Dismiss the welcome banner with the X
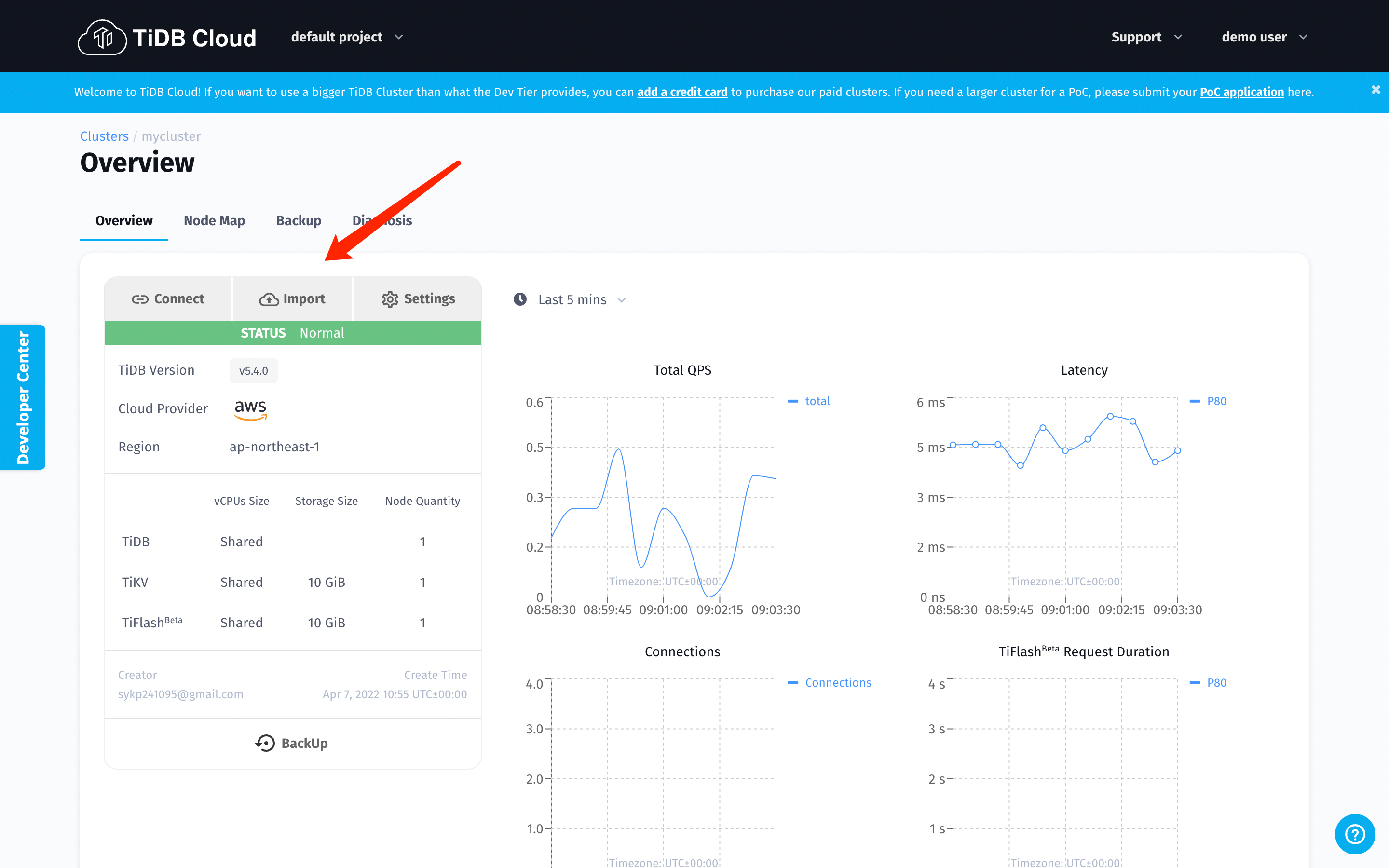Image resolution: width=1389 pixels, height=868 pixels. [1376, 90]
